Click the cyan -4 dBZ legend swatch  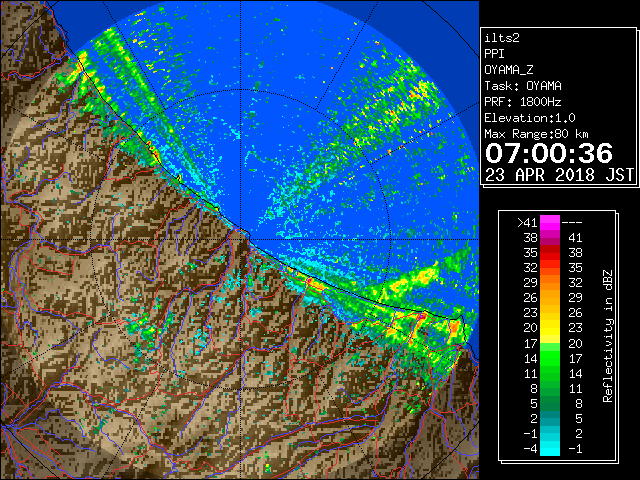(550, 449)
